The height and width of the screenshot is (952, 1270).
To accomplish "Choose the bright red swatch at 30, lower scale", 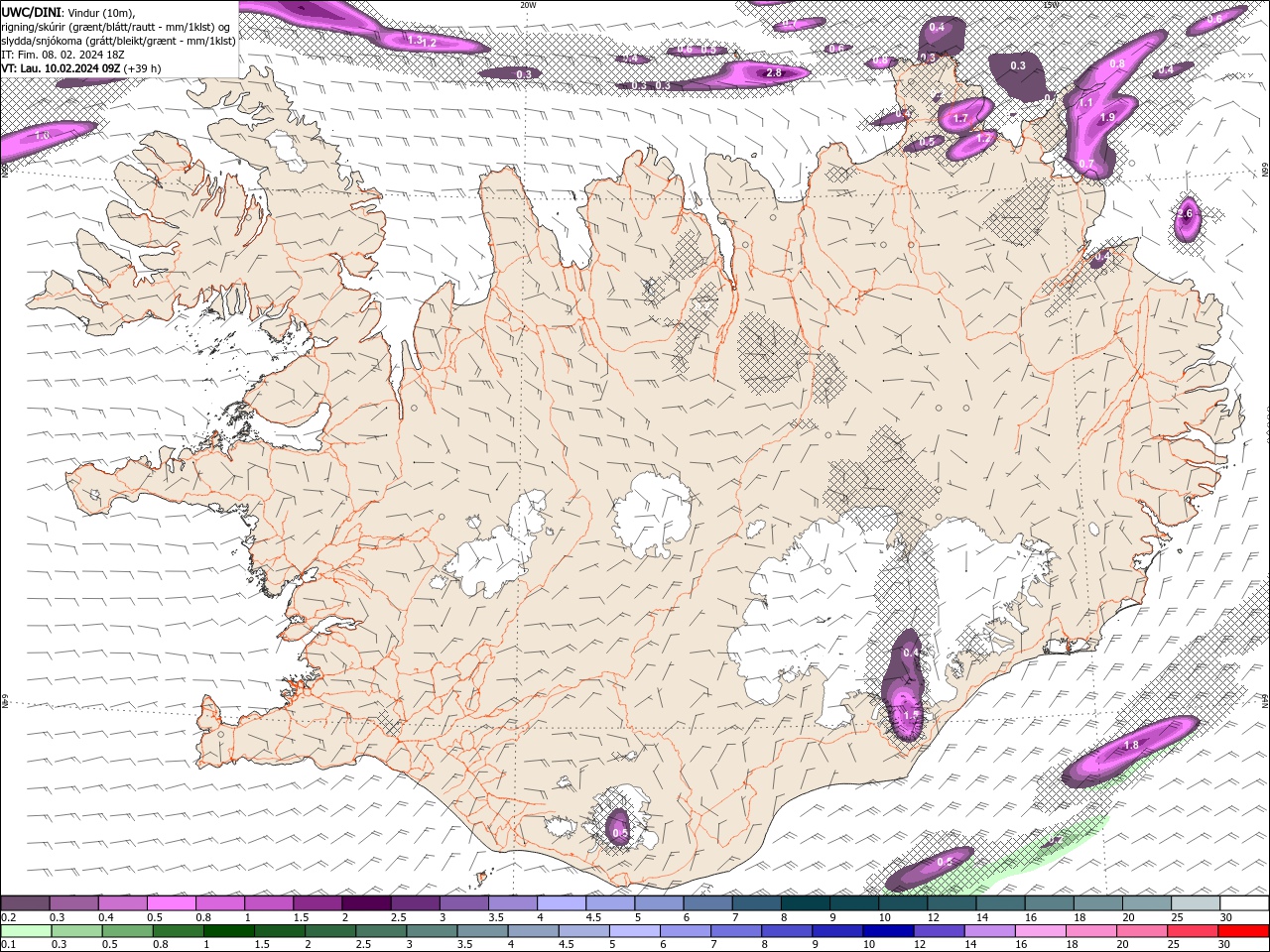I will coord(1243,931).
